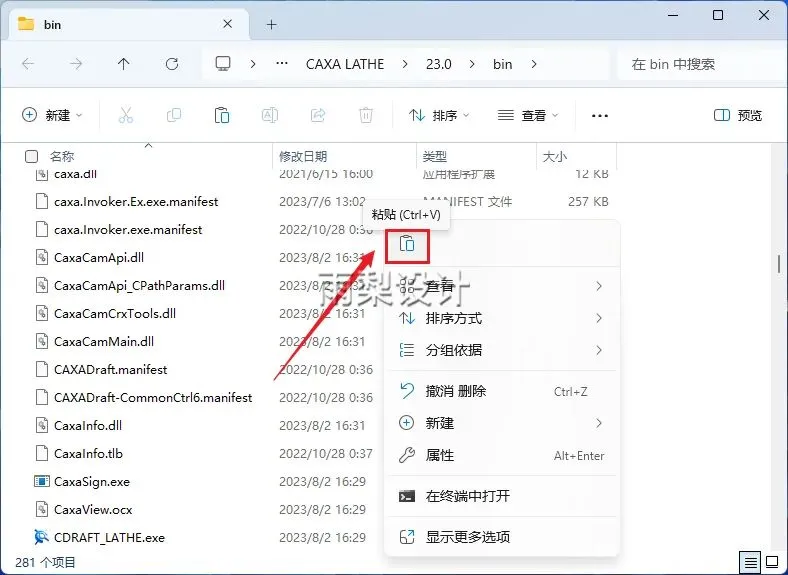
Task: Click the CaxaView.ocx file icon
Action: [42, 509]
